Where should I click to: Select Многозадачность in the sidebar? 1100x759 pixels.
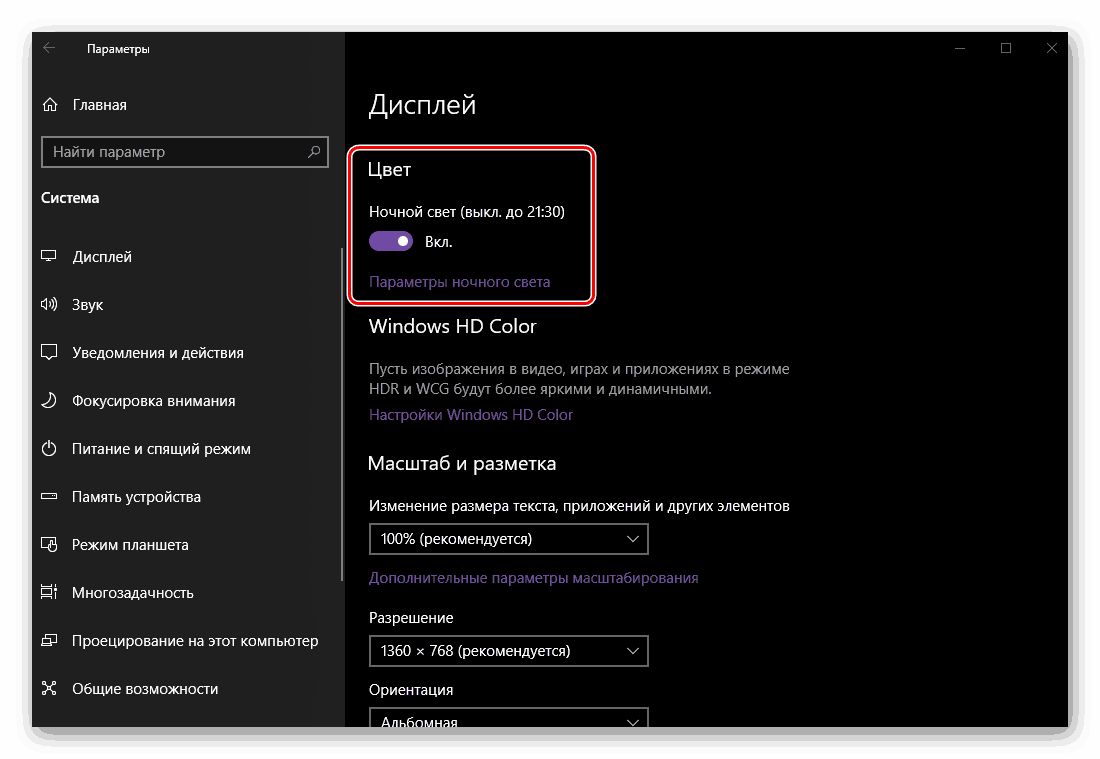tap(132, 593)
